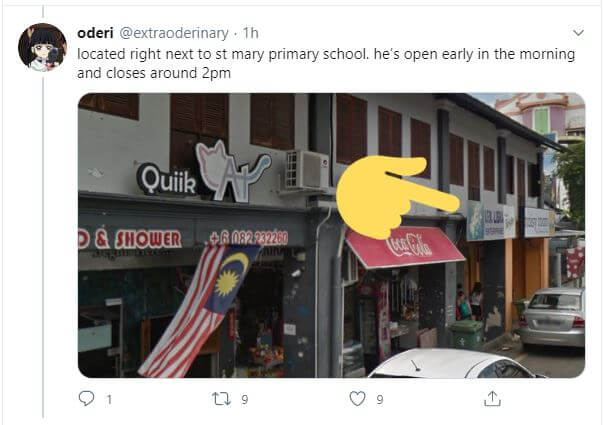
Task: Retweet this tweet using the arrows icon
Action: (x=221, y=399)
